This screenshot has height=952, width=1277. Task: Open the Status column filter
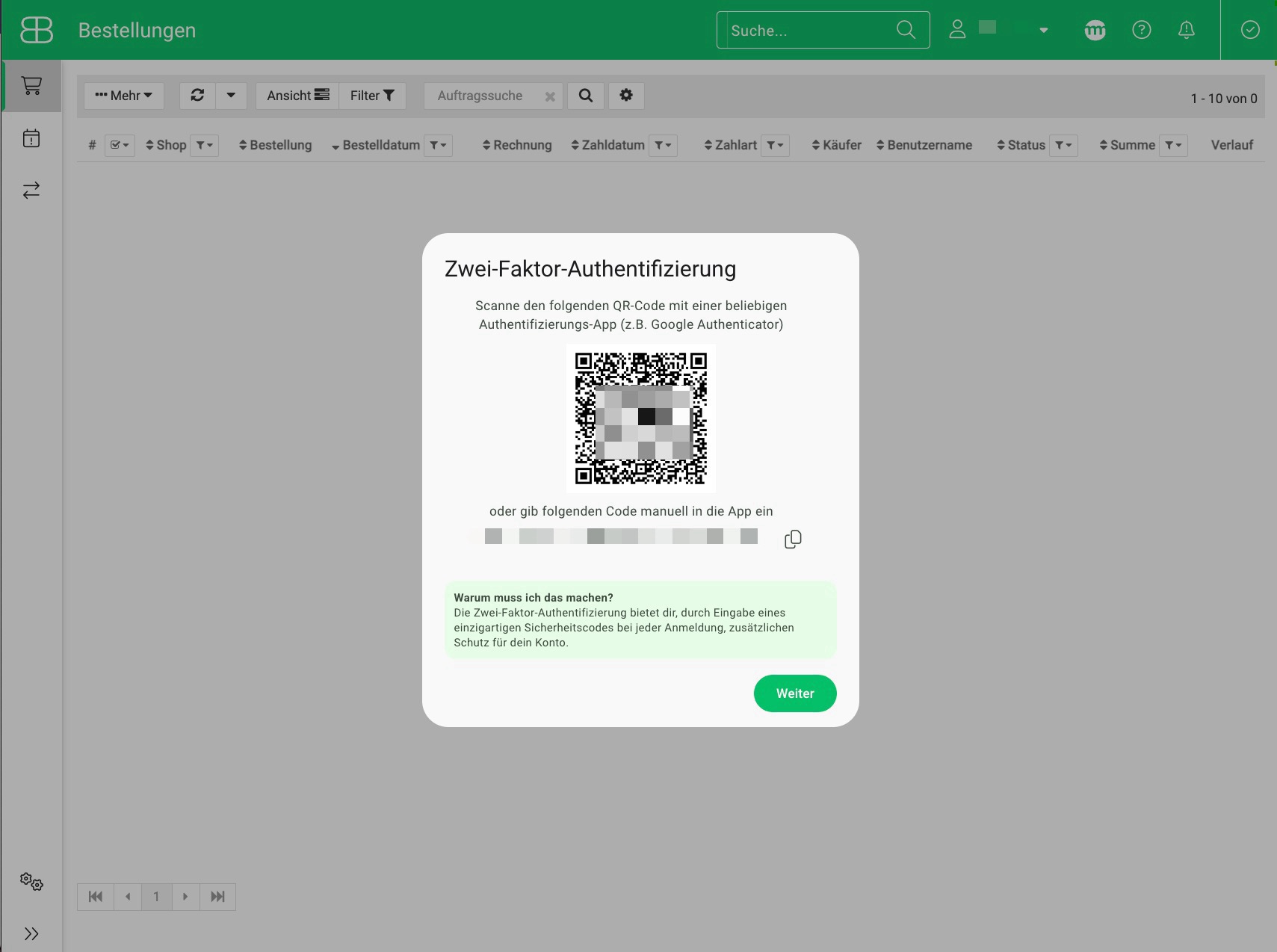1063,145
